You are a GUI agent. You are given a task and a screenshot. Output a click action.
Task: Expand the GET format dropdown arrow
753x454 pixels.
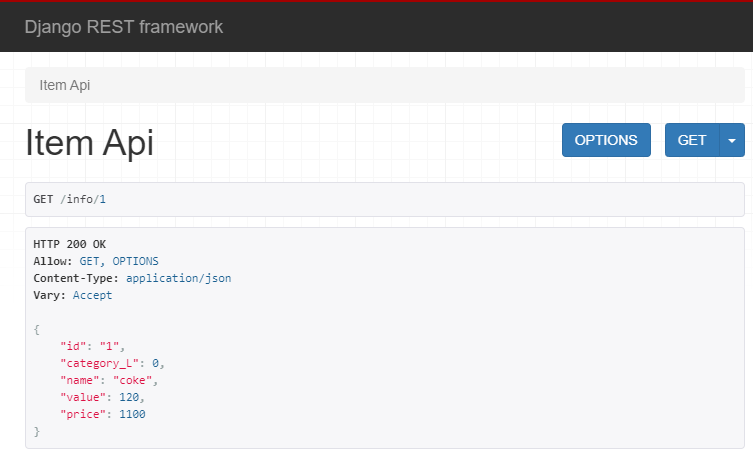732,140
